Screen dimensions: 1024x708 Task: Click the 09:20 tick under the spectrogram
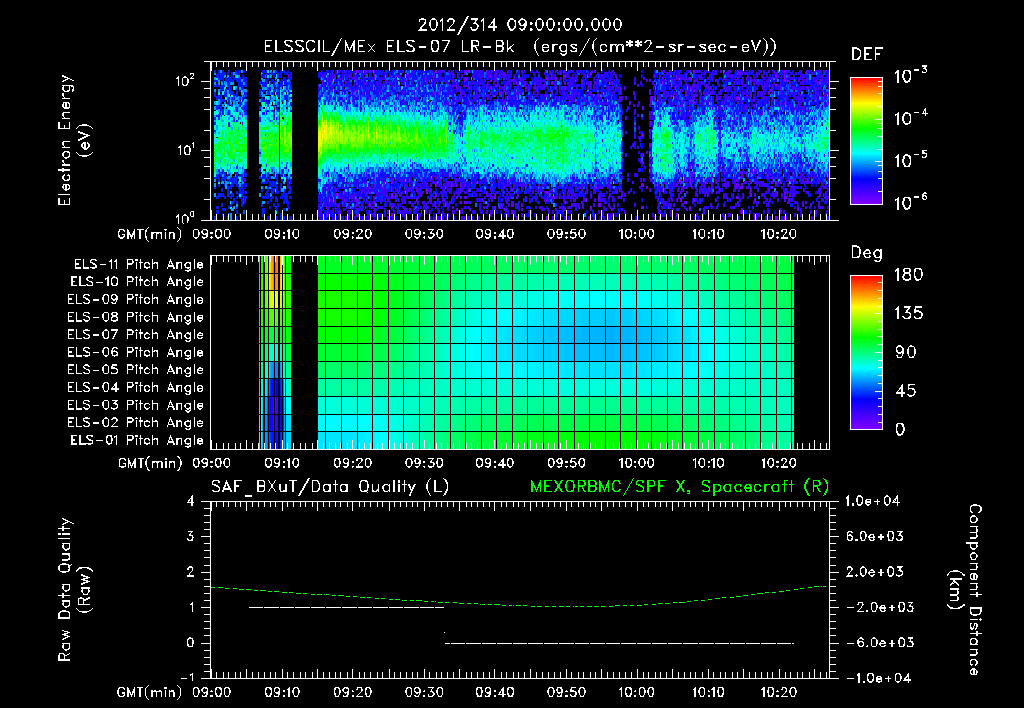[353, 234]
